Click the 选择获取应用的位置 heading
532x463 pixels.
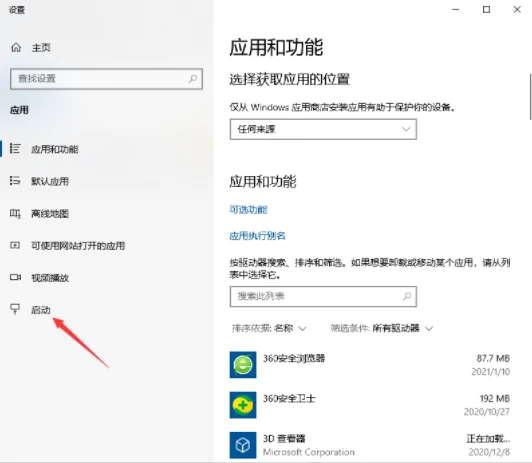click(289, 79)
